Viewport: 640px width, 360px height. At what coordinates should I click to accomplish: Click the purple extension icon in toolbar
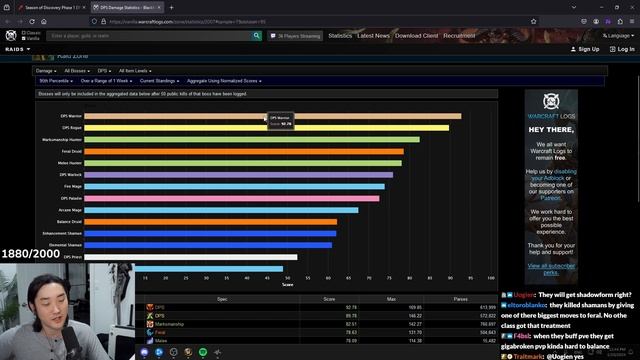(x=608, y=21)
